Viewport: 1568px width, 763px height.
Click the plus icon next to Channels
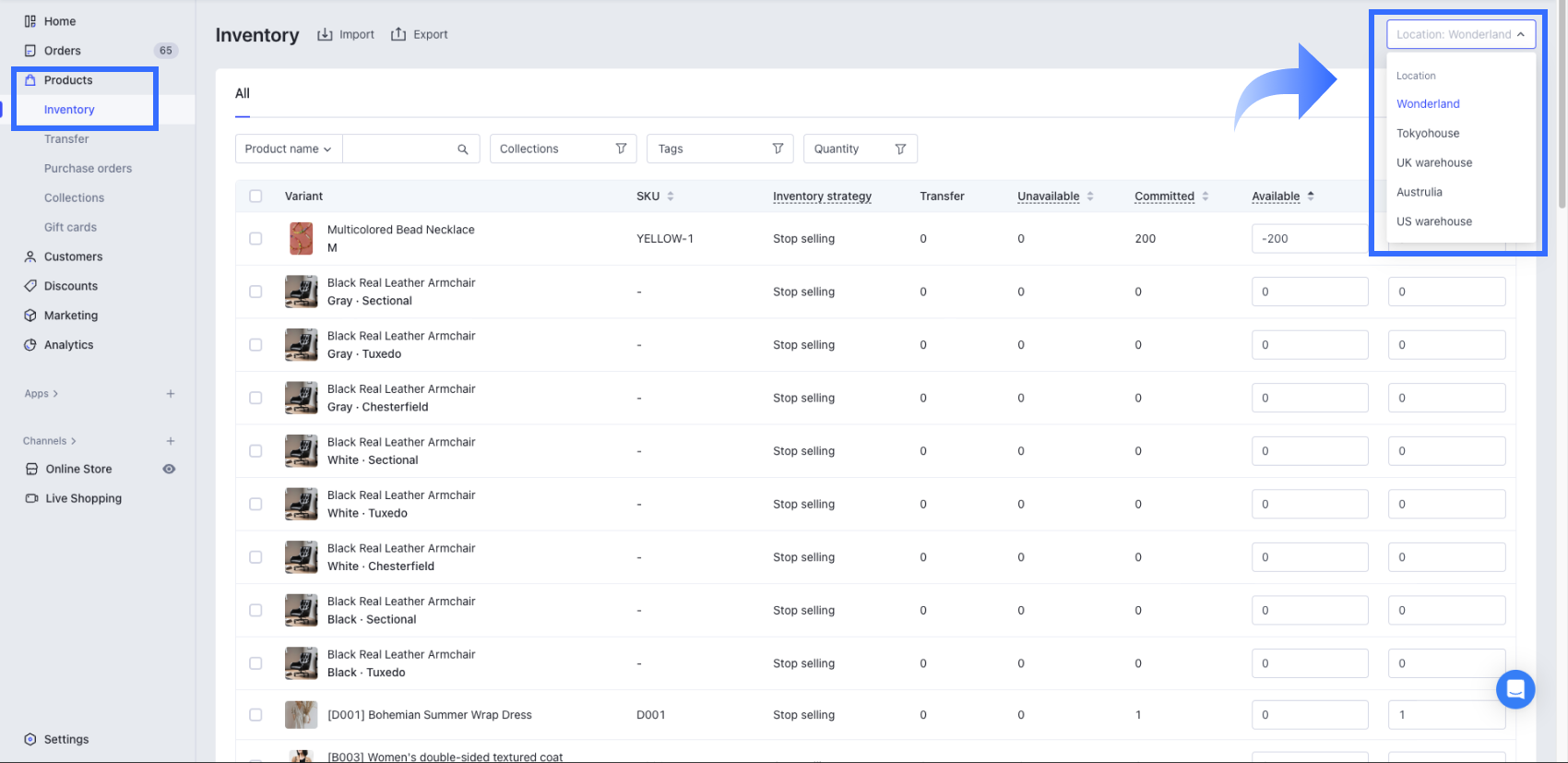pyautogui.click(x=171, y=441)
